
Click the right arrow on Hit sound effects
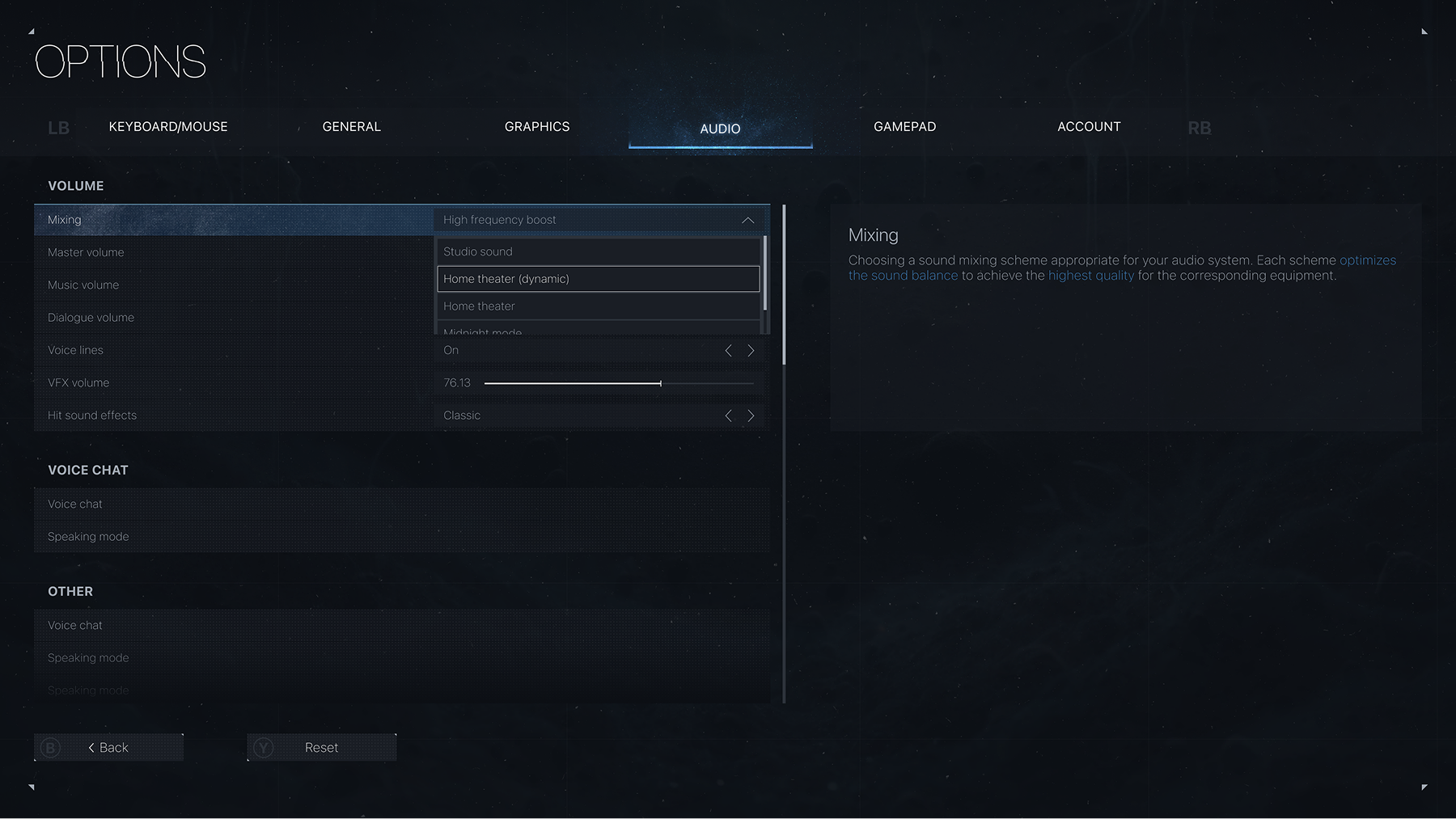[751, 415]
